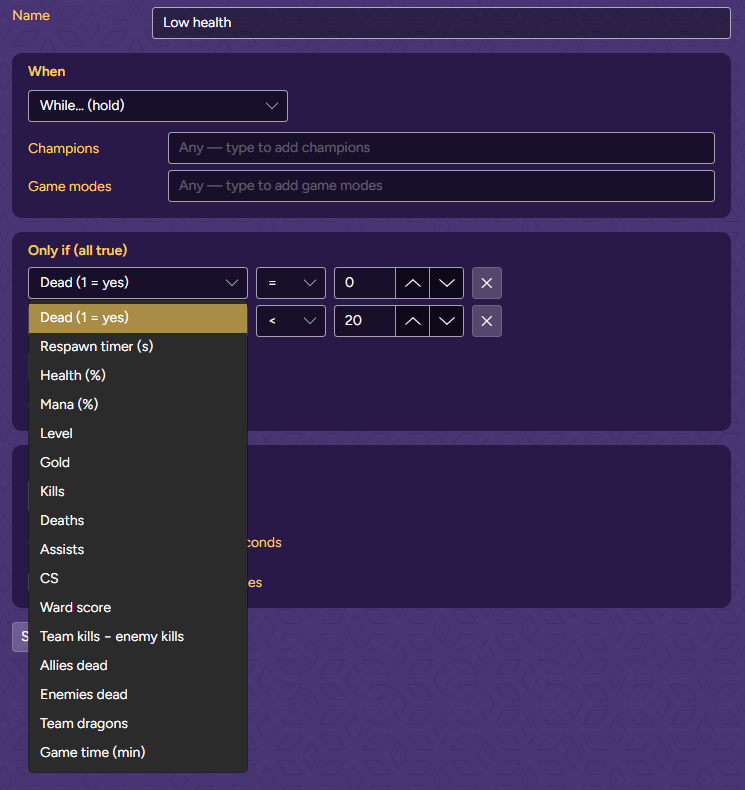
Task: Open the While... (hold) trigger dropdown
Action: [x=158, y=106]
